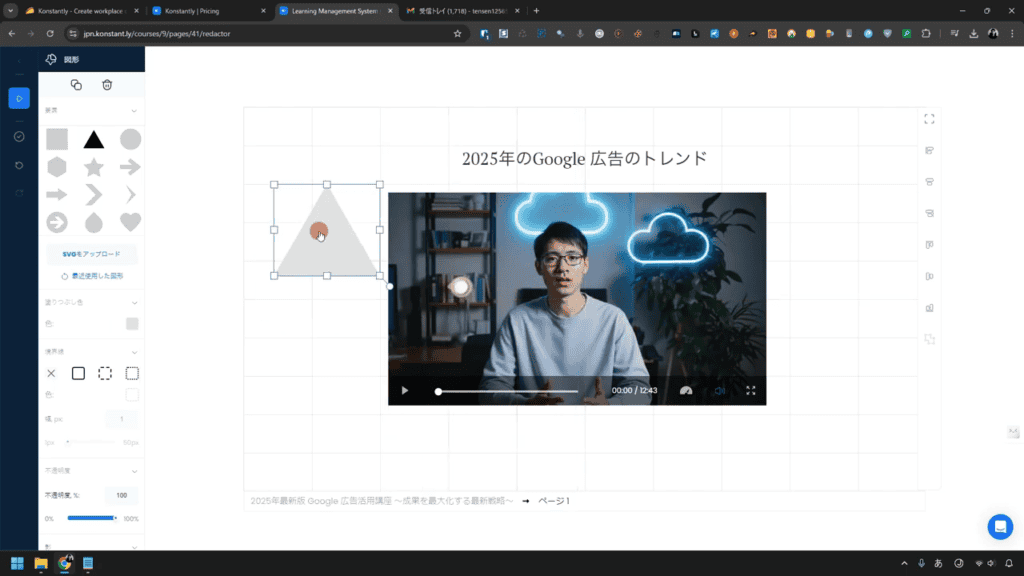Select the thin chevron shape
The image size is (1024, 576).
coord(130,195)
